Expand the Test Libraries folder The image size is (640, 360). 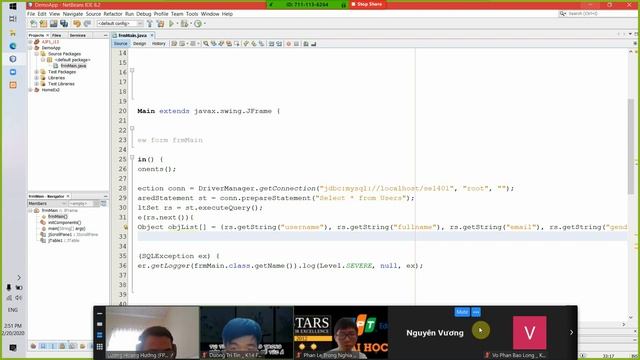37,84
